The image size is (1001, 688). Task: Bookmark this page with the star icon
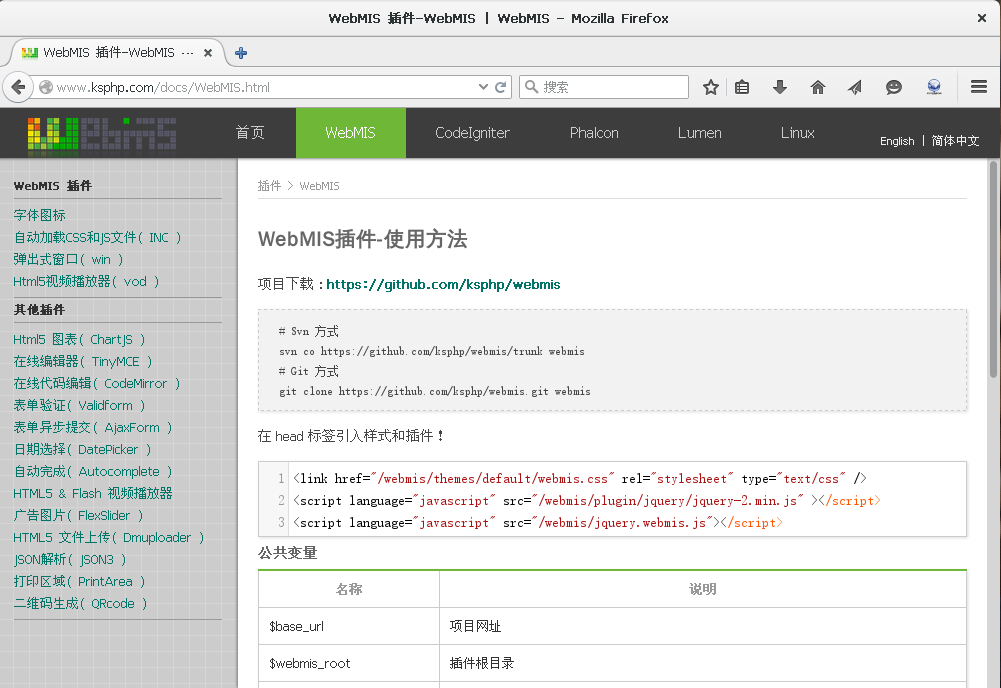coord(711,87)
